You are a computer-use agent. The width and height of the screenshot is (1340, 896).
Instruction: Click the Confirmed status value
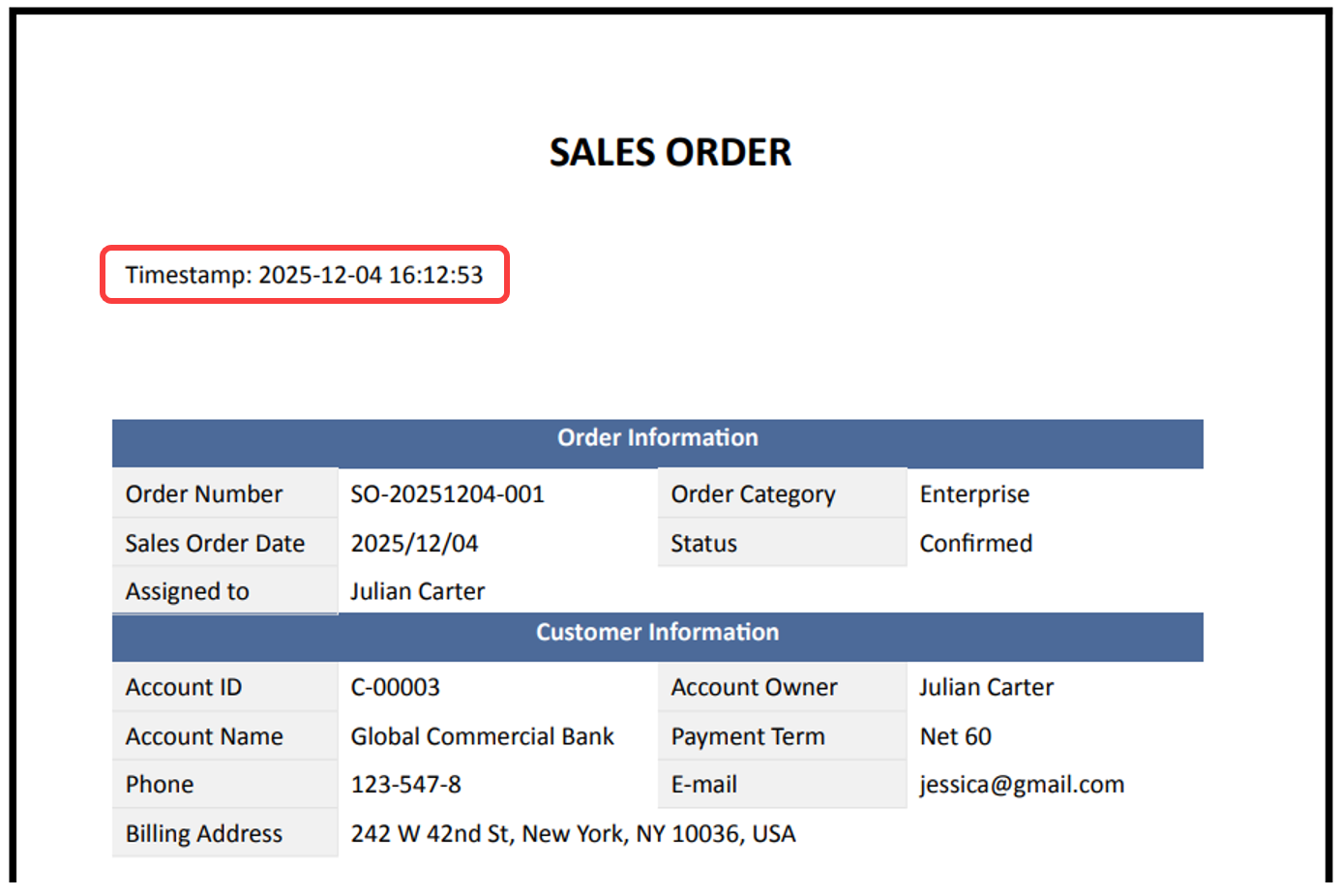coord(975,544)
